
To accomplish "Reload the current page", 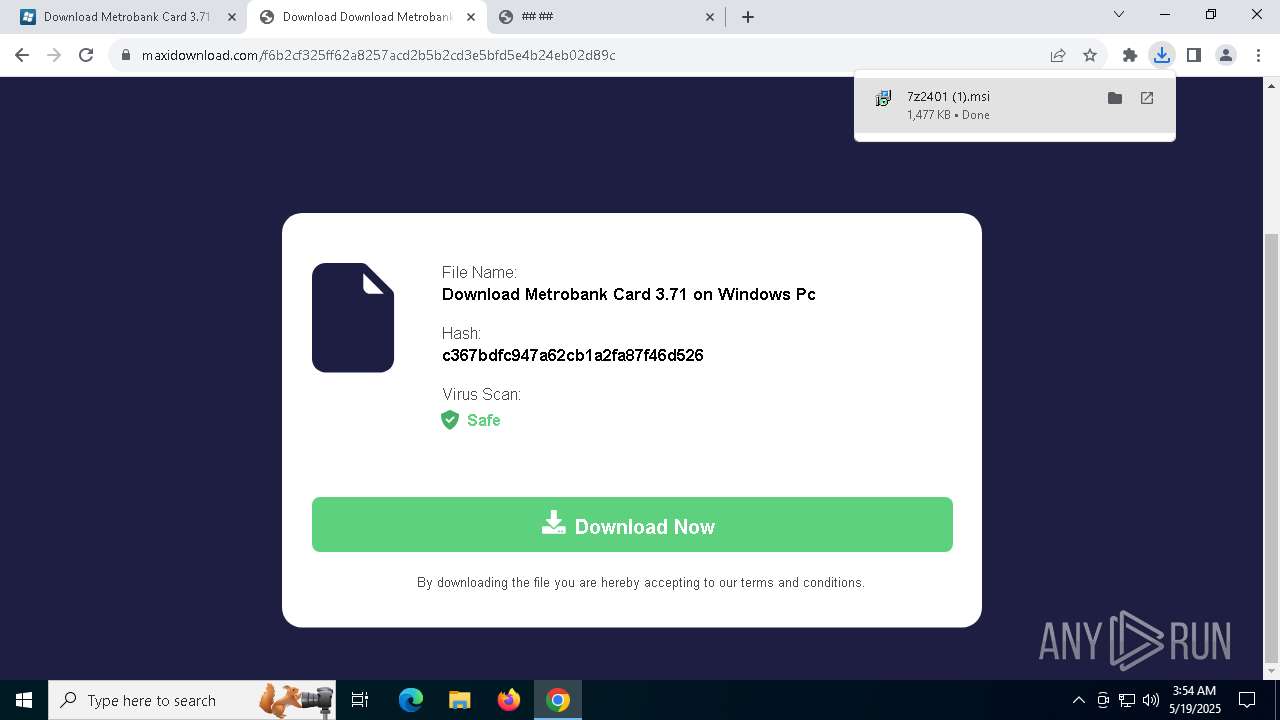I will (x=86, y=55).
